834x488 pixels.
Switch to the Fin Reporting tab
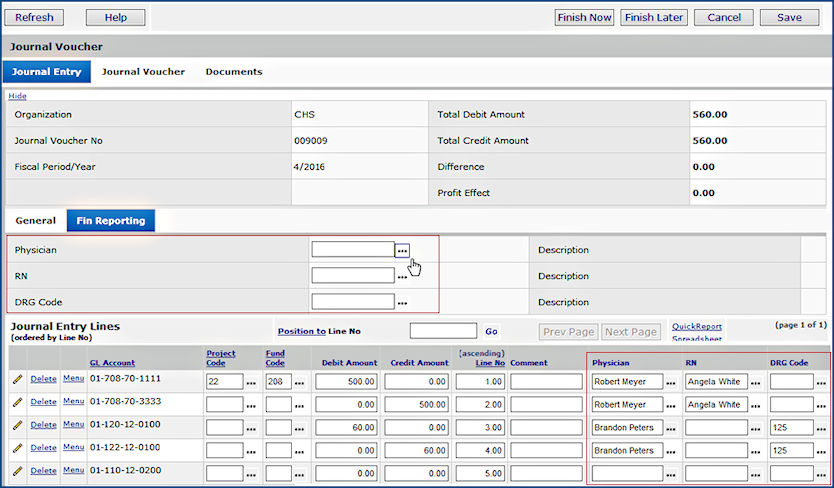[110, 221]
